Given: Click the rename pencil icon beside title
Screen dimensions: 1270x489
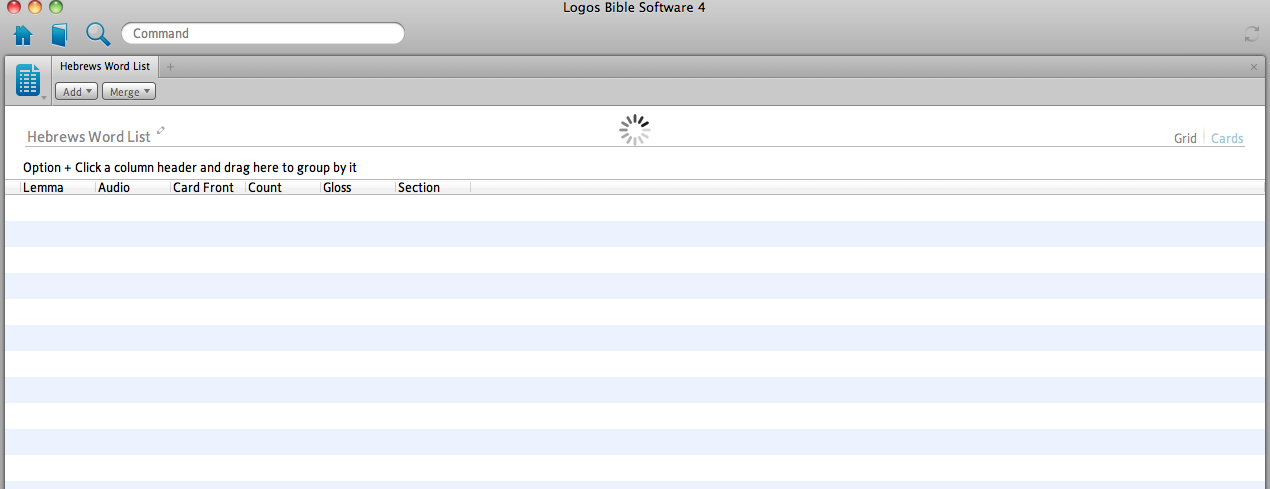Looking at the screenshot, I should tap(161, 130).
